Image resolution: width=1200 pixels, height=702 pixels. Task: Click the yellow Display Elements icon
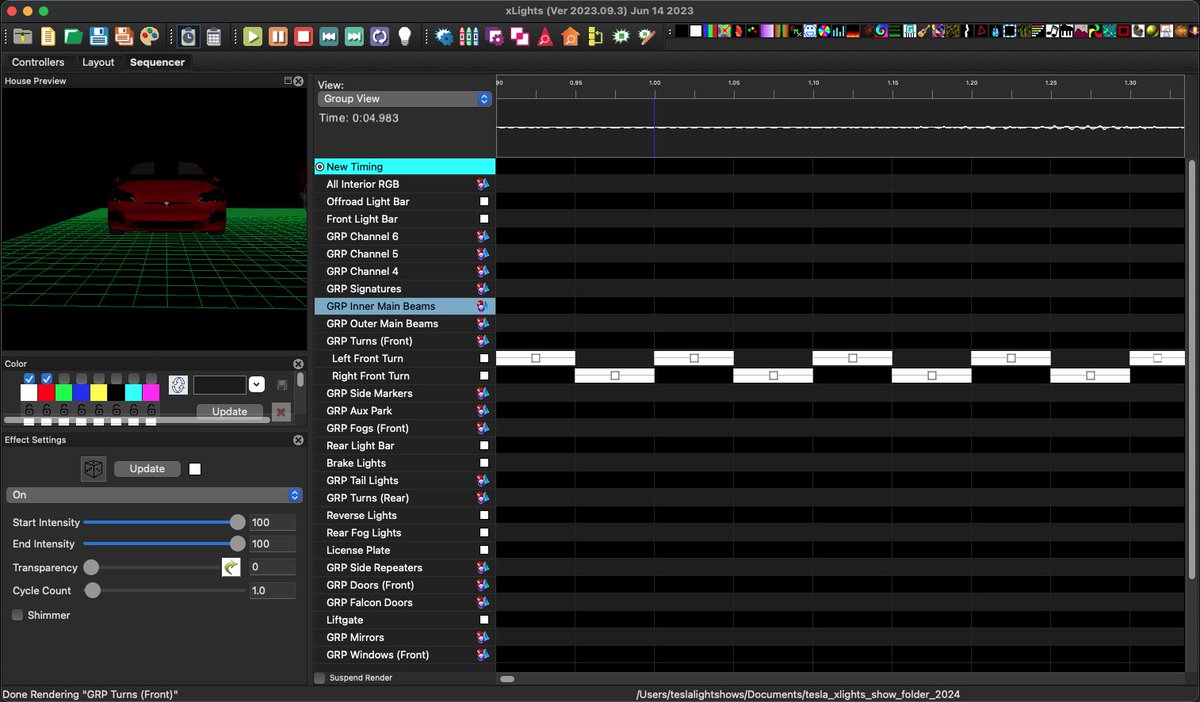pyautogui.click(x=596, y=36)
